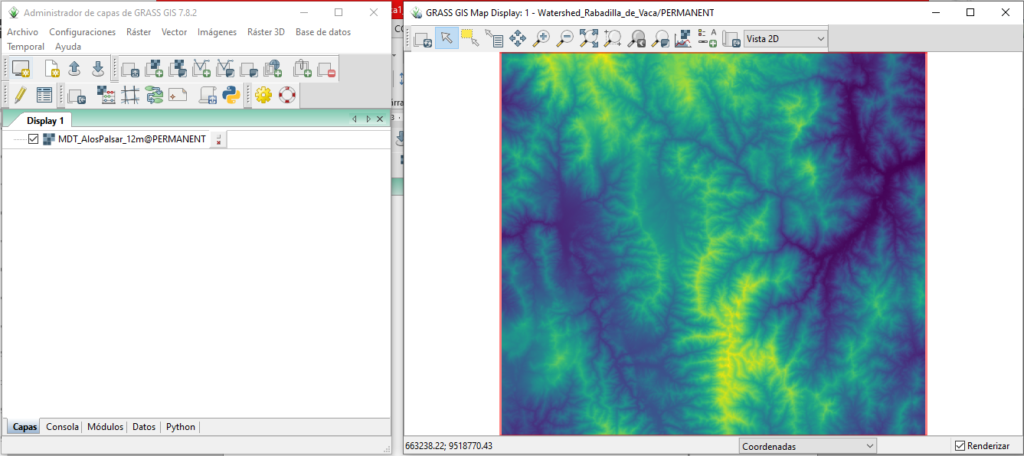Expand the Coordenadas status dropdown

807,445
